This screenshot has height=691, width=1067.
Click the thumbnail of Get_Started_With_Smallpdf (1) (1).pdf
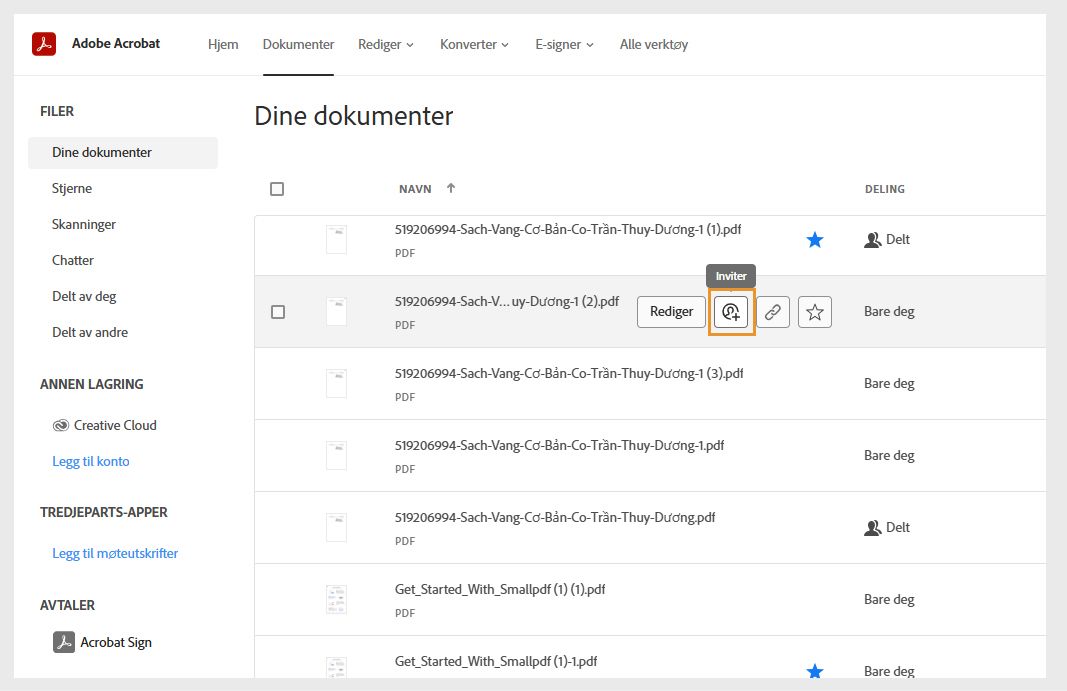pyautogui.click(x=335, y=599)
